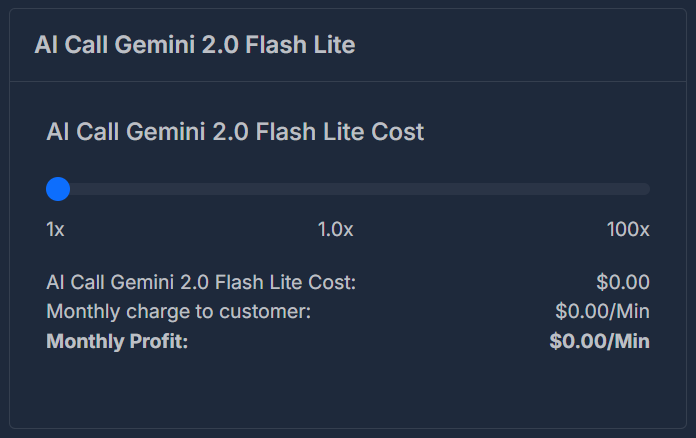The width and height of the screenshot is (696, 438).
Task: Click slider track at three quarters position
Action: 499,189
